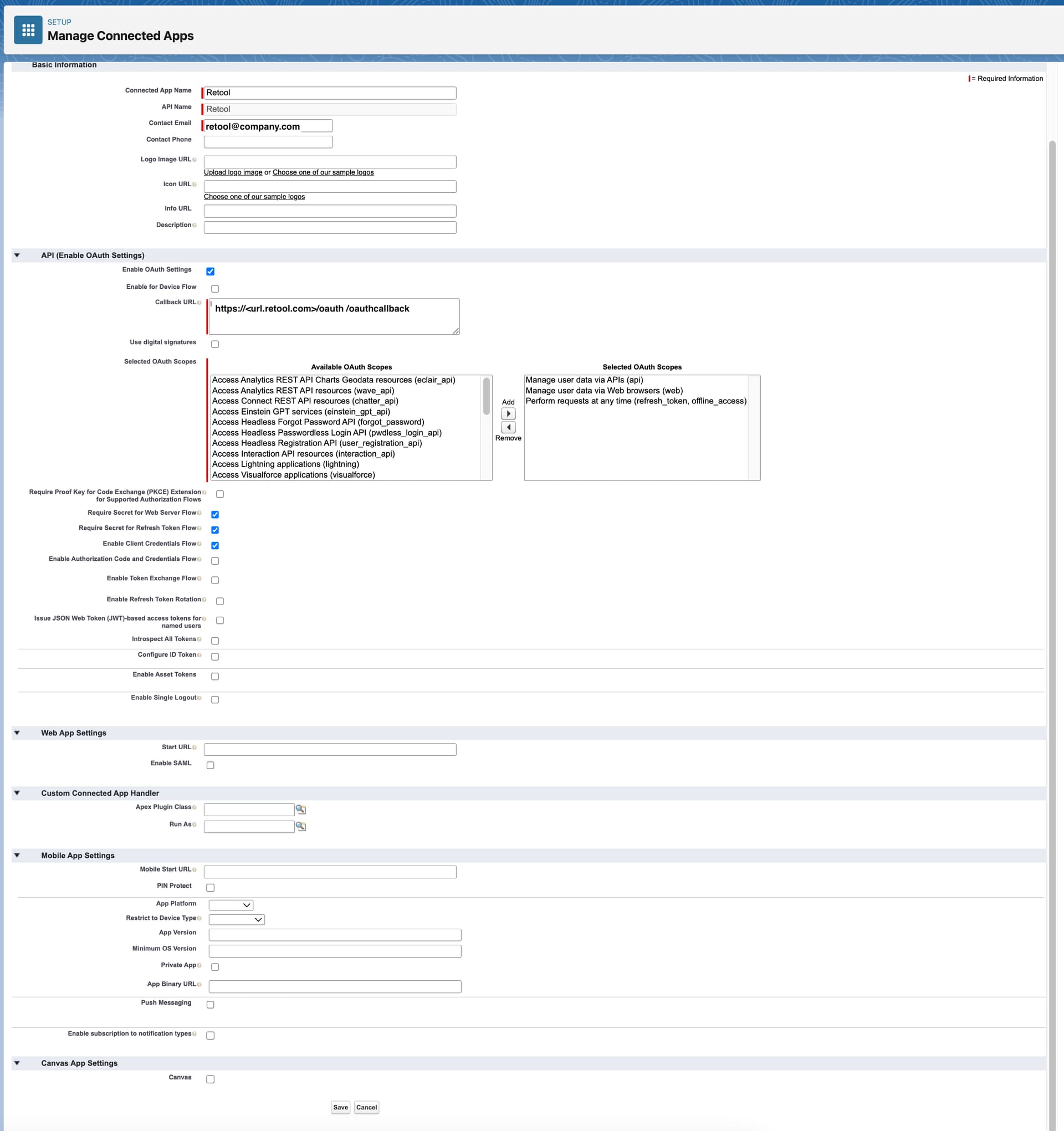The image size is (1064, 1131).
Task: Click the Add scope arrow button
Action: [508, 413]
